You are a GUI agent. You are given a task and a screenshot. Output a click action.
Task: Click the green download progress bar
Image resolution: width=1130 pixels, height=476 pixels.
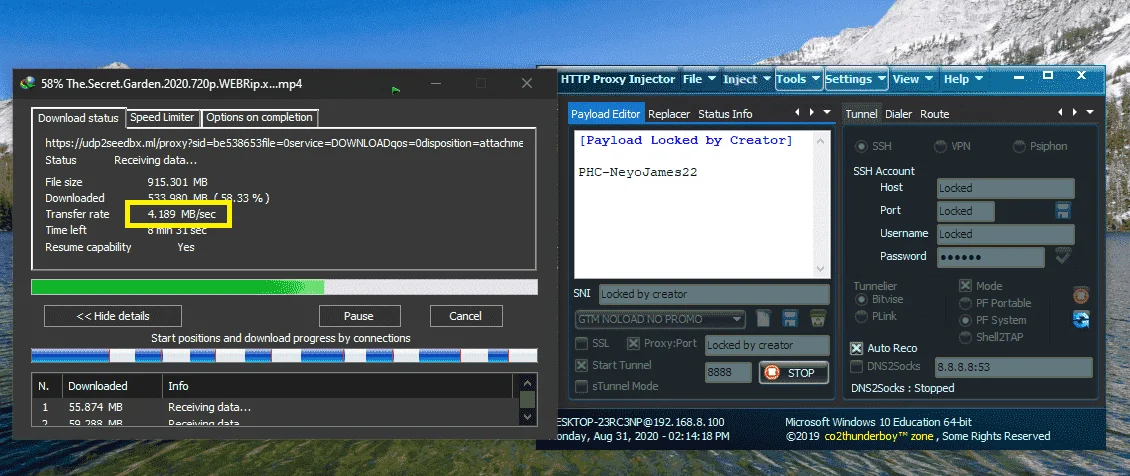[x=284, y=287]
